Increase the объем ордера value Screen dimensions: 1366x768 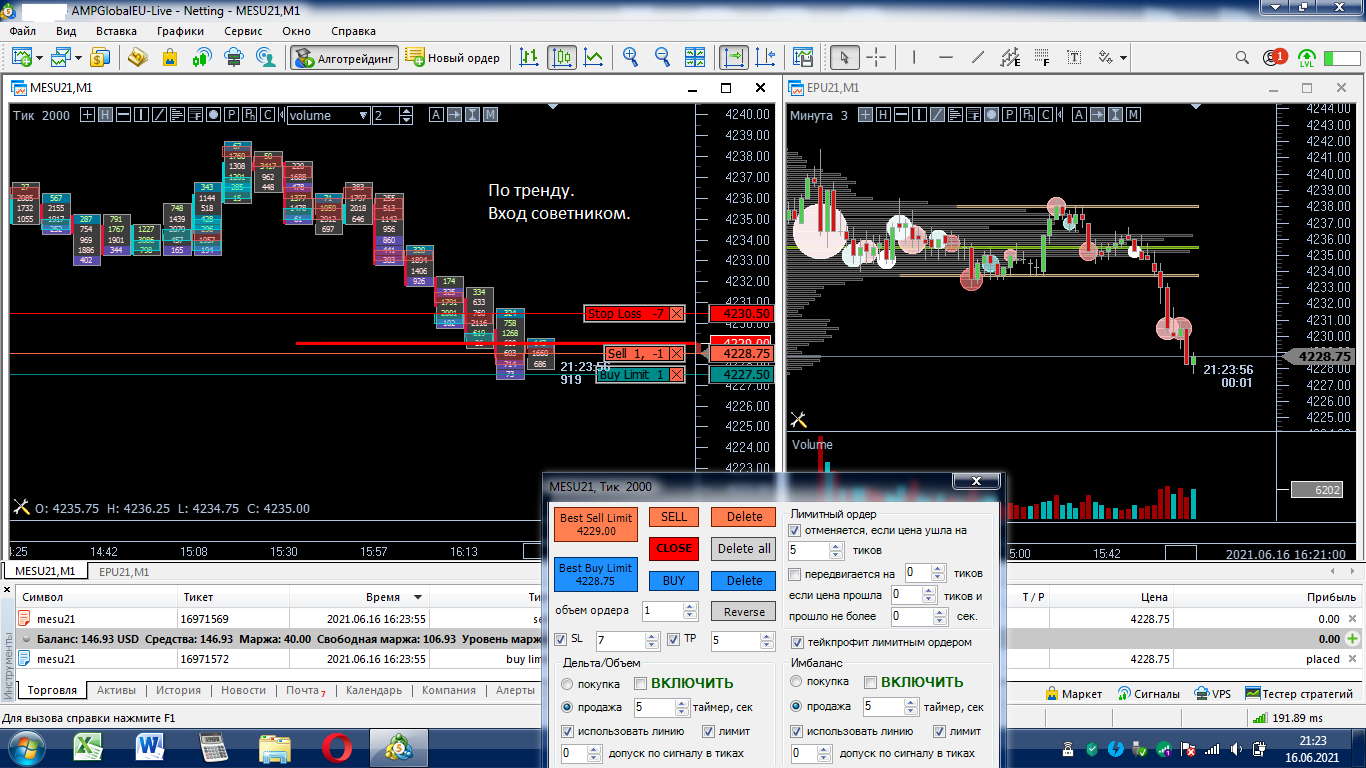tap(690, 606)
